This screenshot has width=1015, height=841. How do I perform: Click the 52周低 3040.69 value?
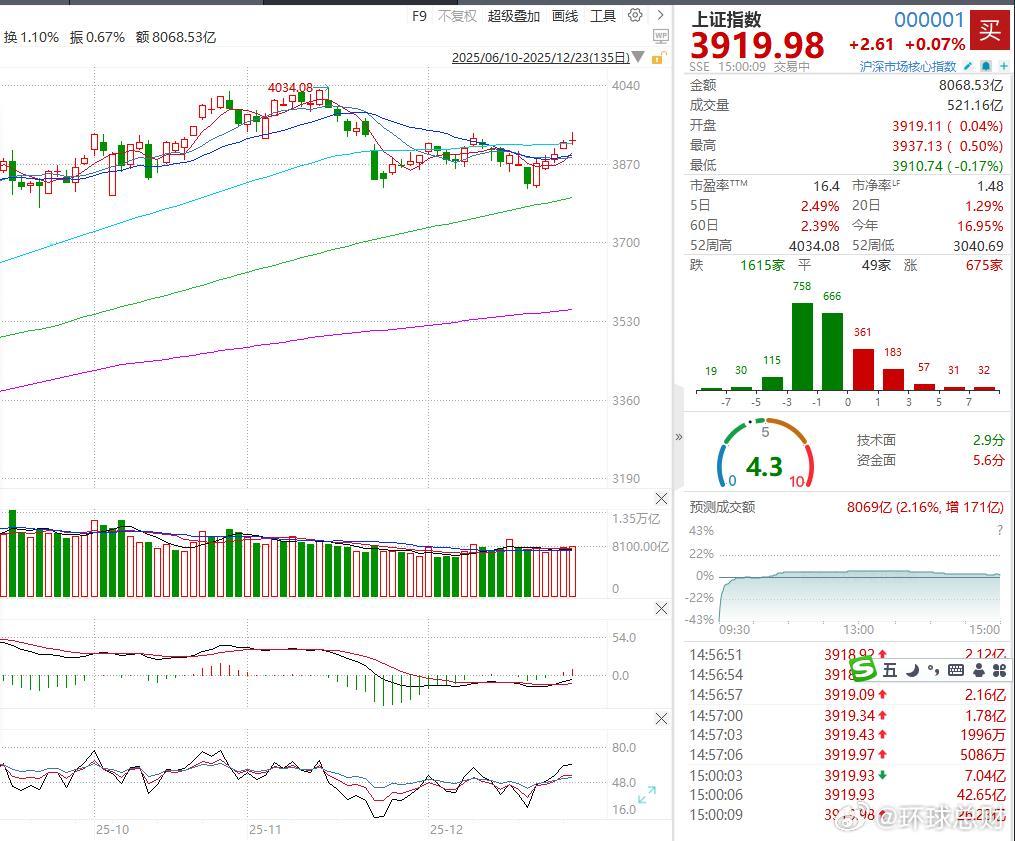coord(978,245)
